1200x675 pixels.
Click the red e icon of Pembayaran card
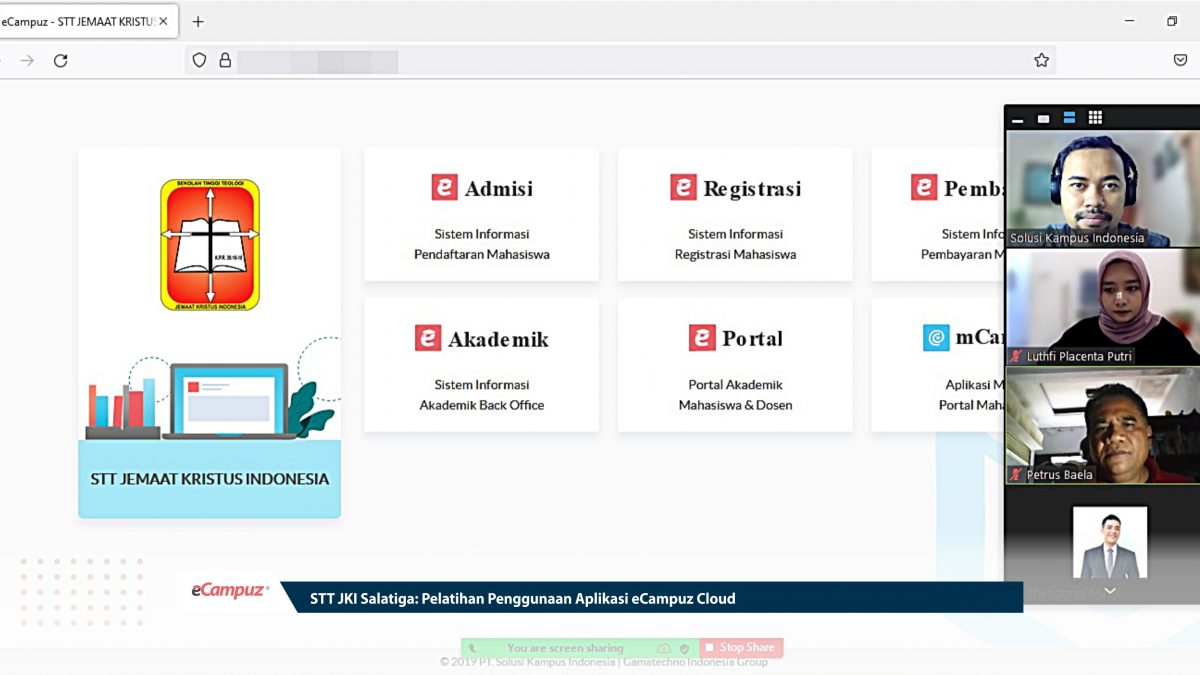tap(924, 187)
